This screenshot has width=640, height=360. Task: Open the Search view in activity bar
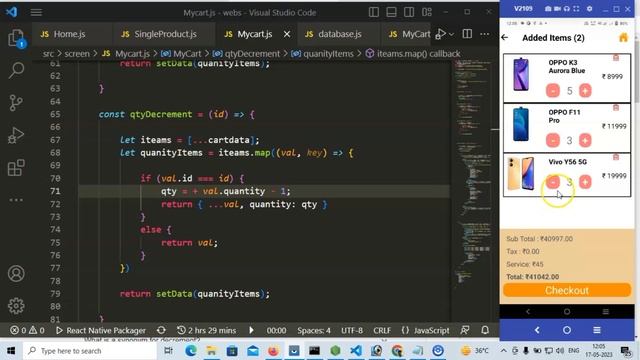click(x=16, y=70)
